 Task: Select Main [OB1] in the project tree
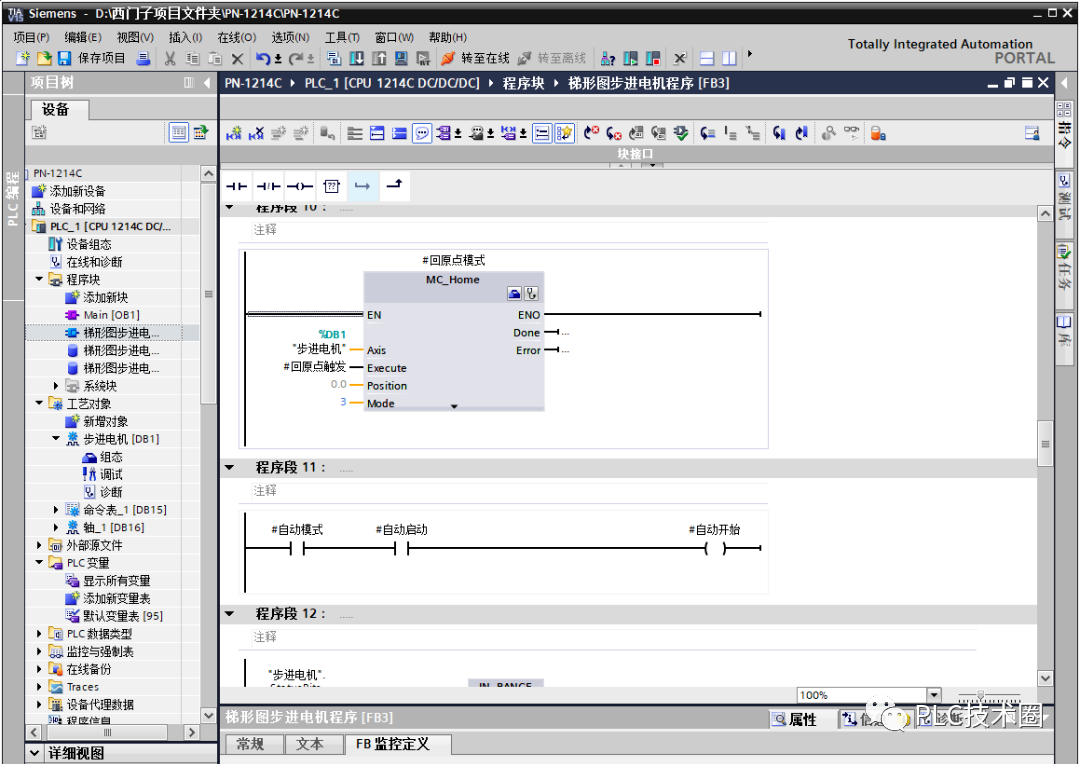(111, 315)
